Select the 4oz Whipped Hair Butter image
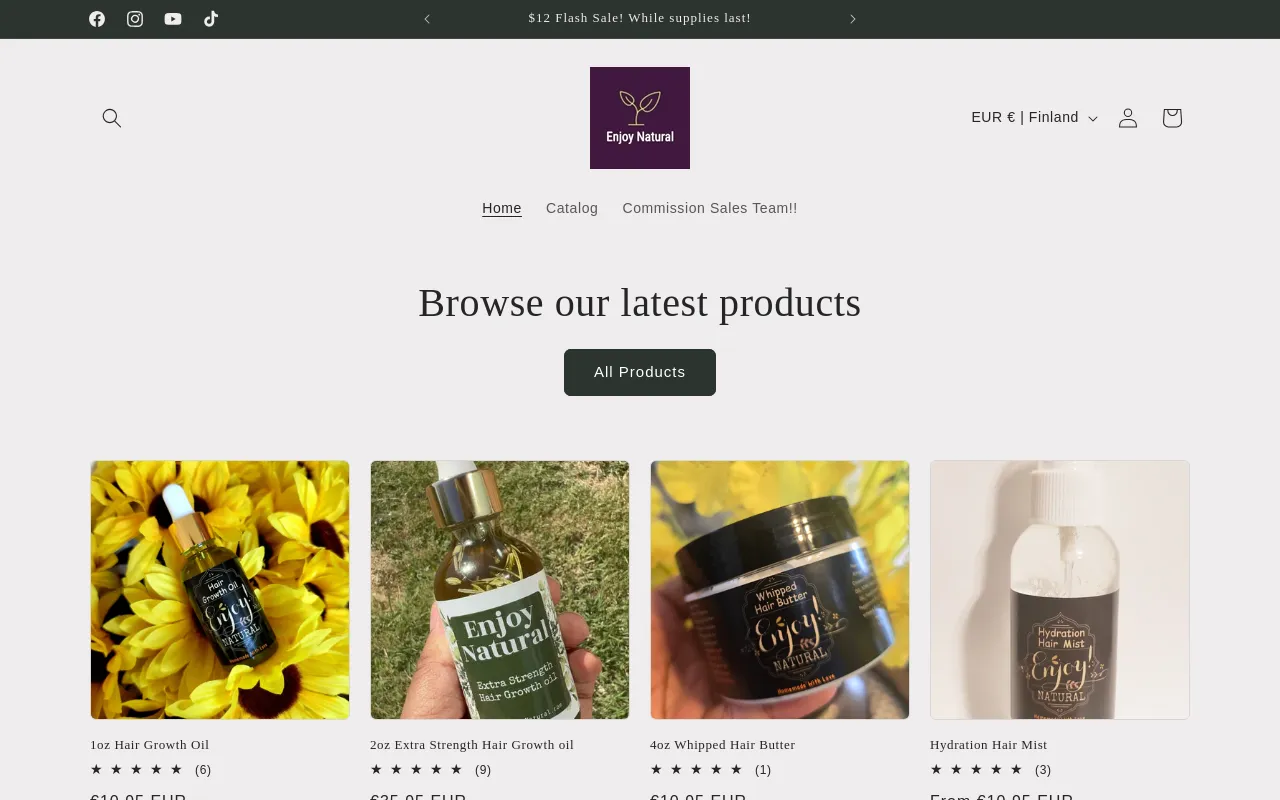 coord(780,590)
